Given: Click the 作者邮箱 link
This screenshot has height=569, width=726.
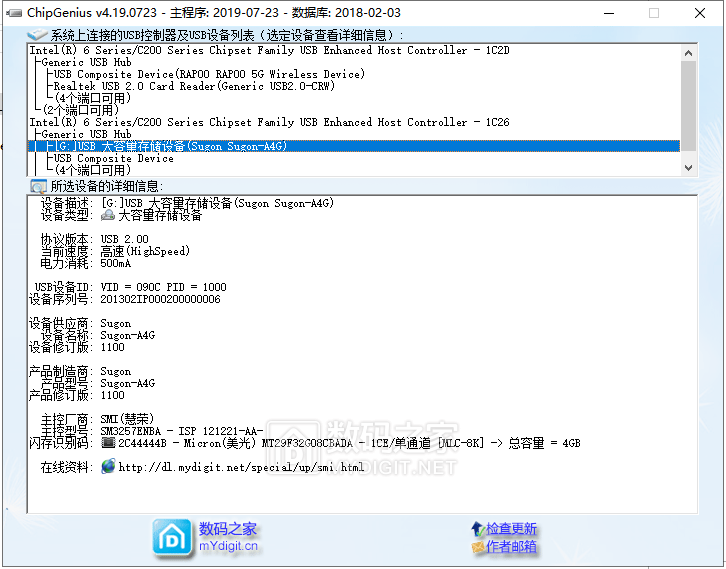Looking at the screenshot, I should click(511, 547).
